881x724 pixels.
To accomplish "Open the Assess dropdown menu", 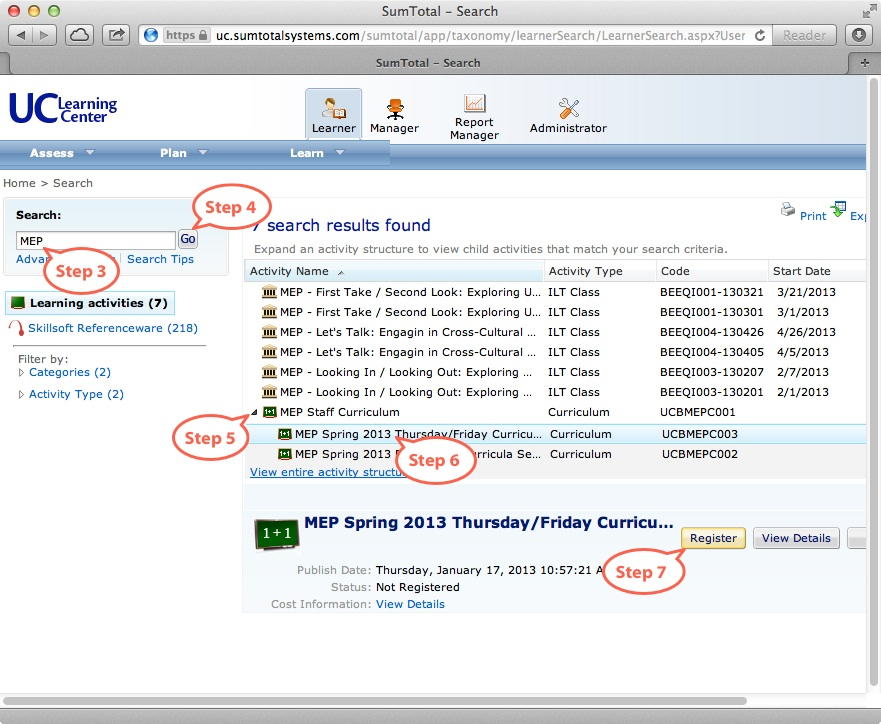I will pos(62,153).
